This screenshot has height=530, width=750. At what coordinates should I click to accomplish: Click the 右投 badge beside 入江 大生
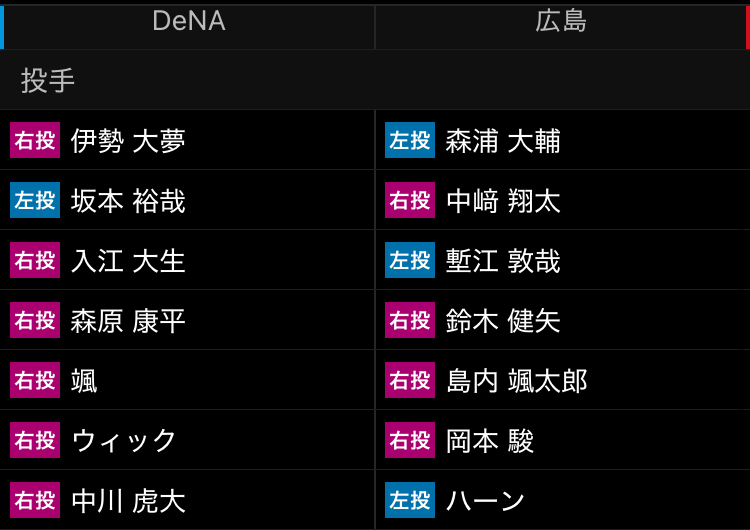pyautogui.click(x=35, y=260)
